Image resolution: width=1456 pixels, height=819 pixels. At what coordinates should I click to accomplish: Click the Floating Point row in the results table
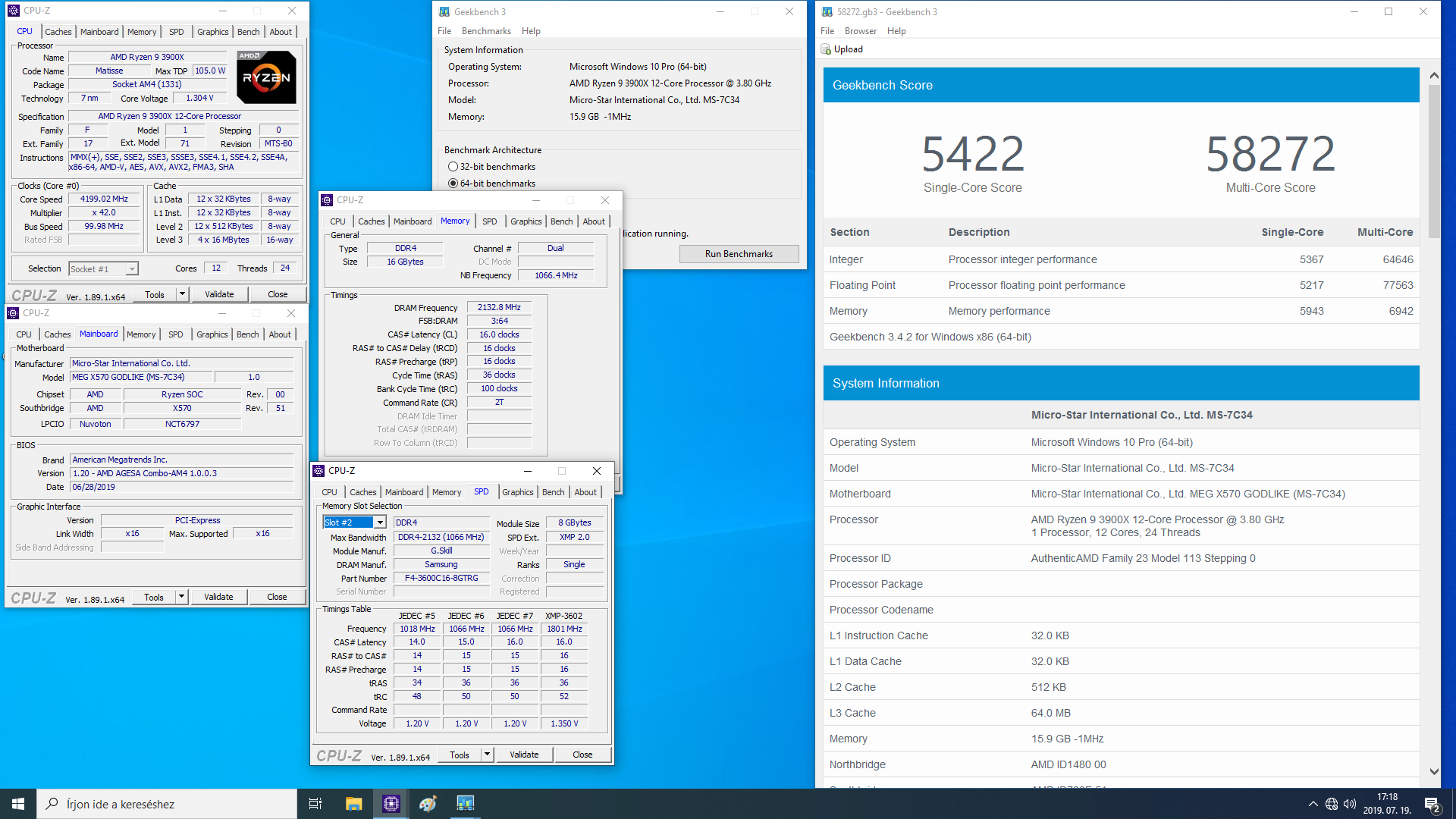coord(1121,285)
